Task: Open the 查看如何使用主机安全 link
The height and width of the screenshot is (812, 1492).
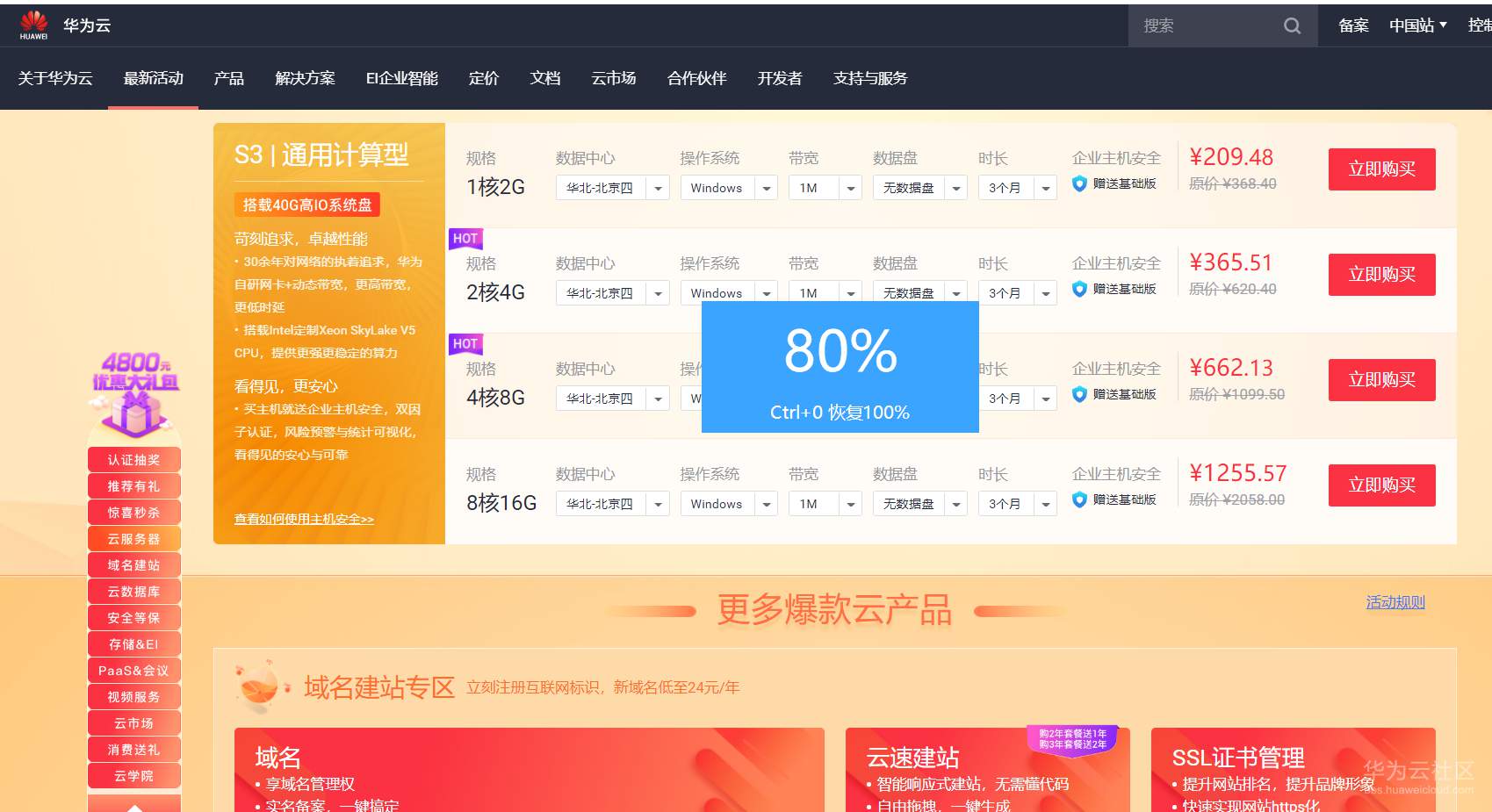Action: pyautogui.click(x=304, y=519)
